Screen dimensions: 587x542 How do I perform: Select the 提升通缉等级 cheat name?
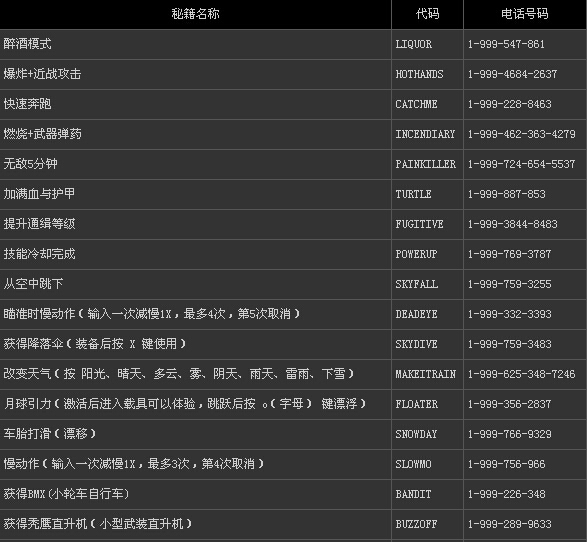[39, 224]
